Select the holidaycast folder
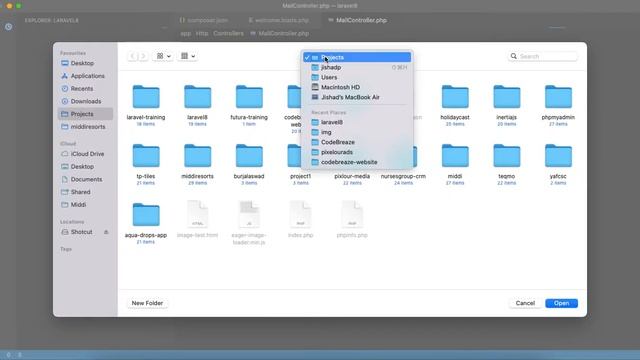This screenshot has width=640, height=360. tap(455, 97)
